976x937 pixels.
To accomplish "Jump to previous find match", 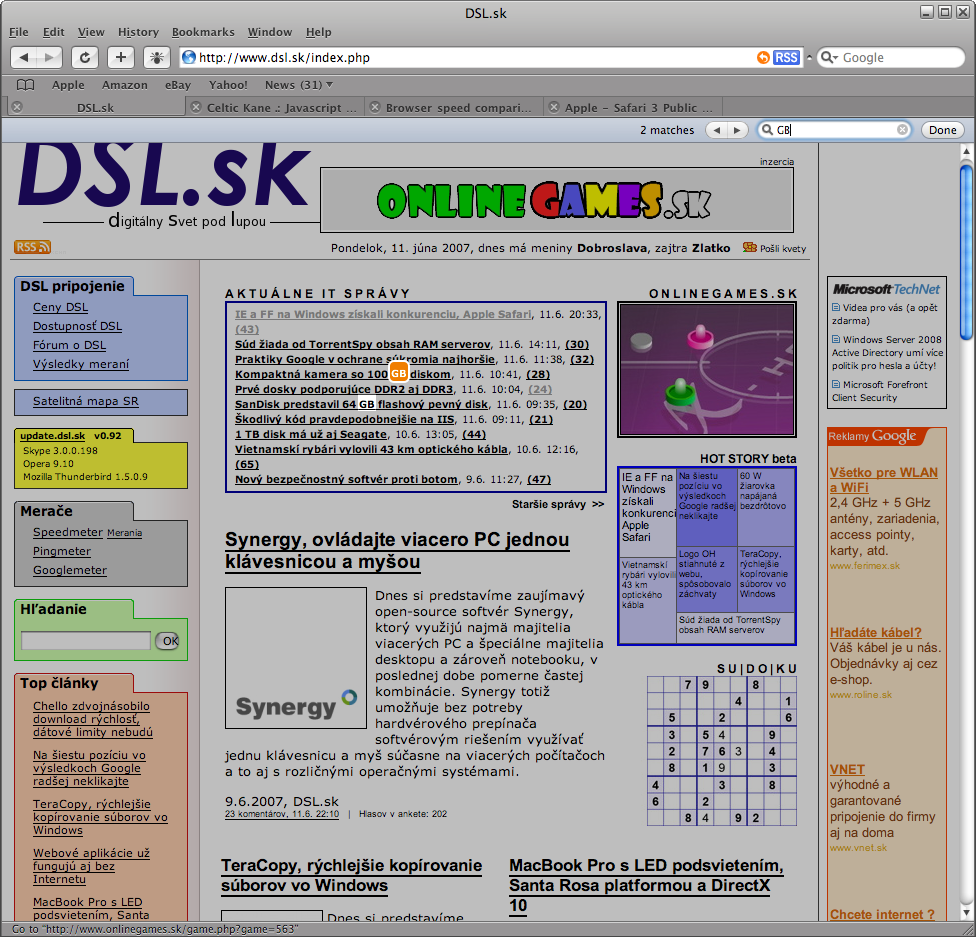I will [716, 130].
